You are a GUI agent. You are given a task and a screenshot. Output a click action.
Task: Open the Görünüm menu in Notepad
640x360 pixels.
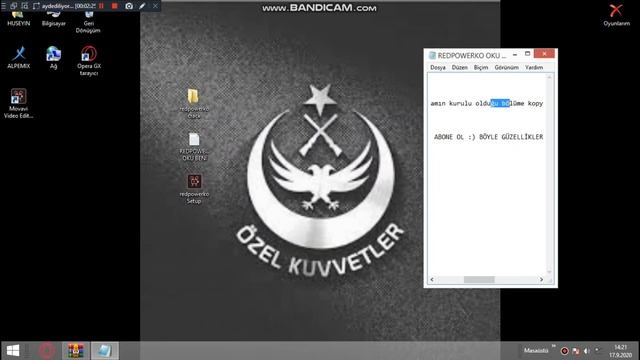coord(507,67)
